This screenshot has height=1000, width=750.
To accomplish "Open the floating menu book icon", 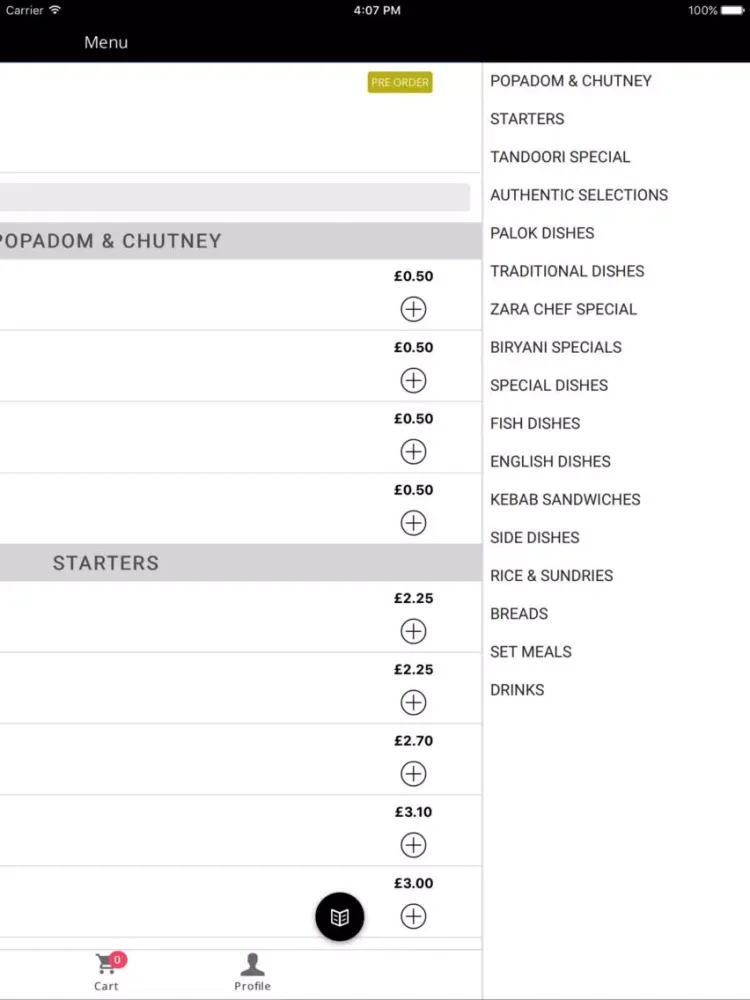I will [x=339, y=916].
